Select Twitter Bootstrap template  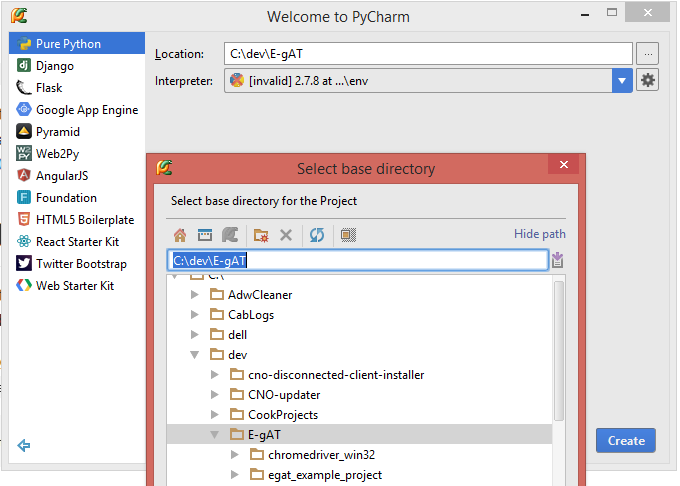77,264
